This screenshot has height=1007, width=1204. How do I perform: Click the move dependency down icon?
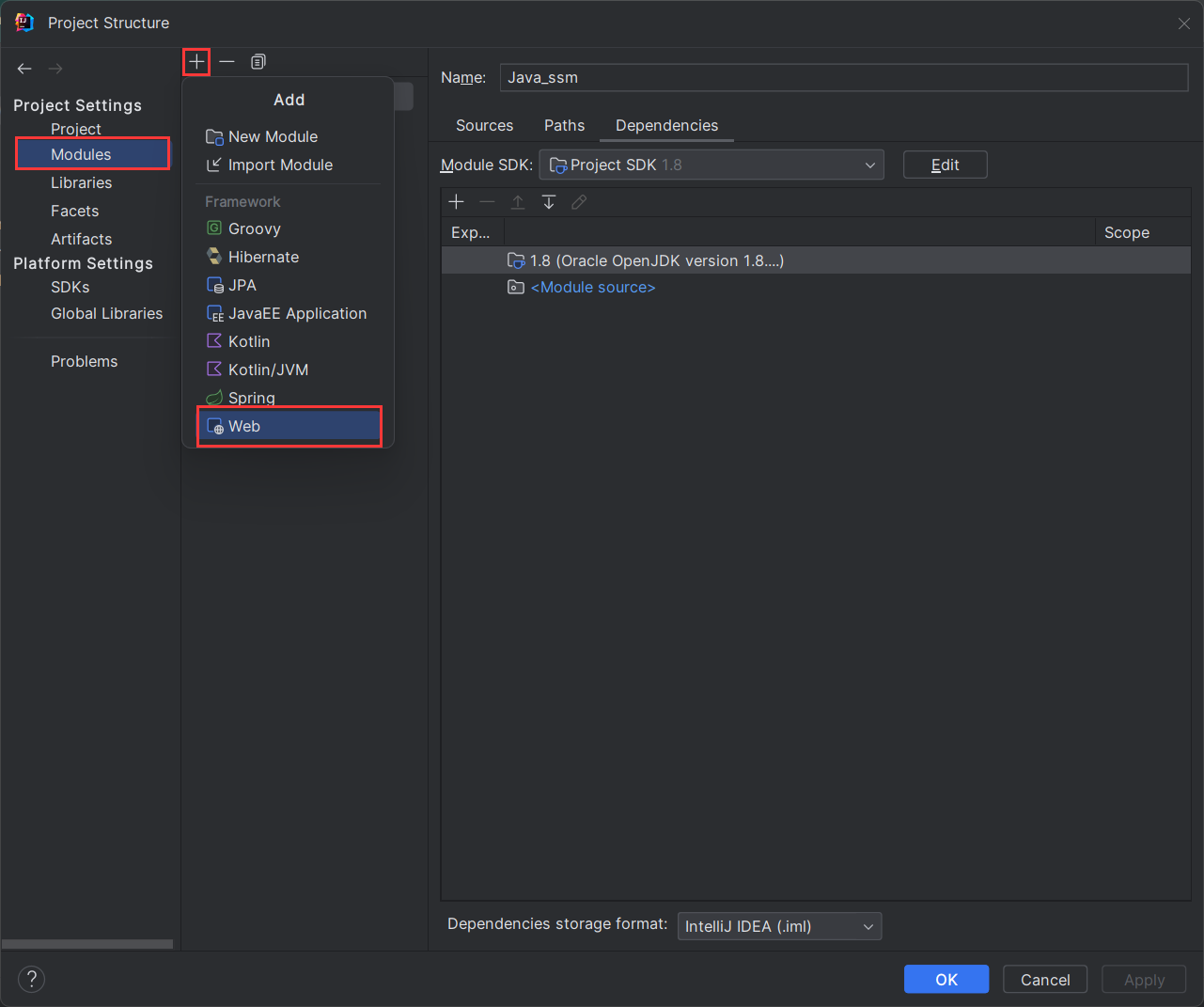click(x=549, y=202)
